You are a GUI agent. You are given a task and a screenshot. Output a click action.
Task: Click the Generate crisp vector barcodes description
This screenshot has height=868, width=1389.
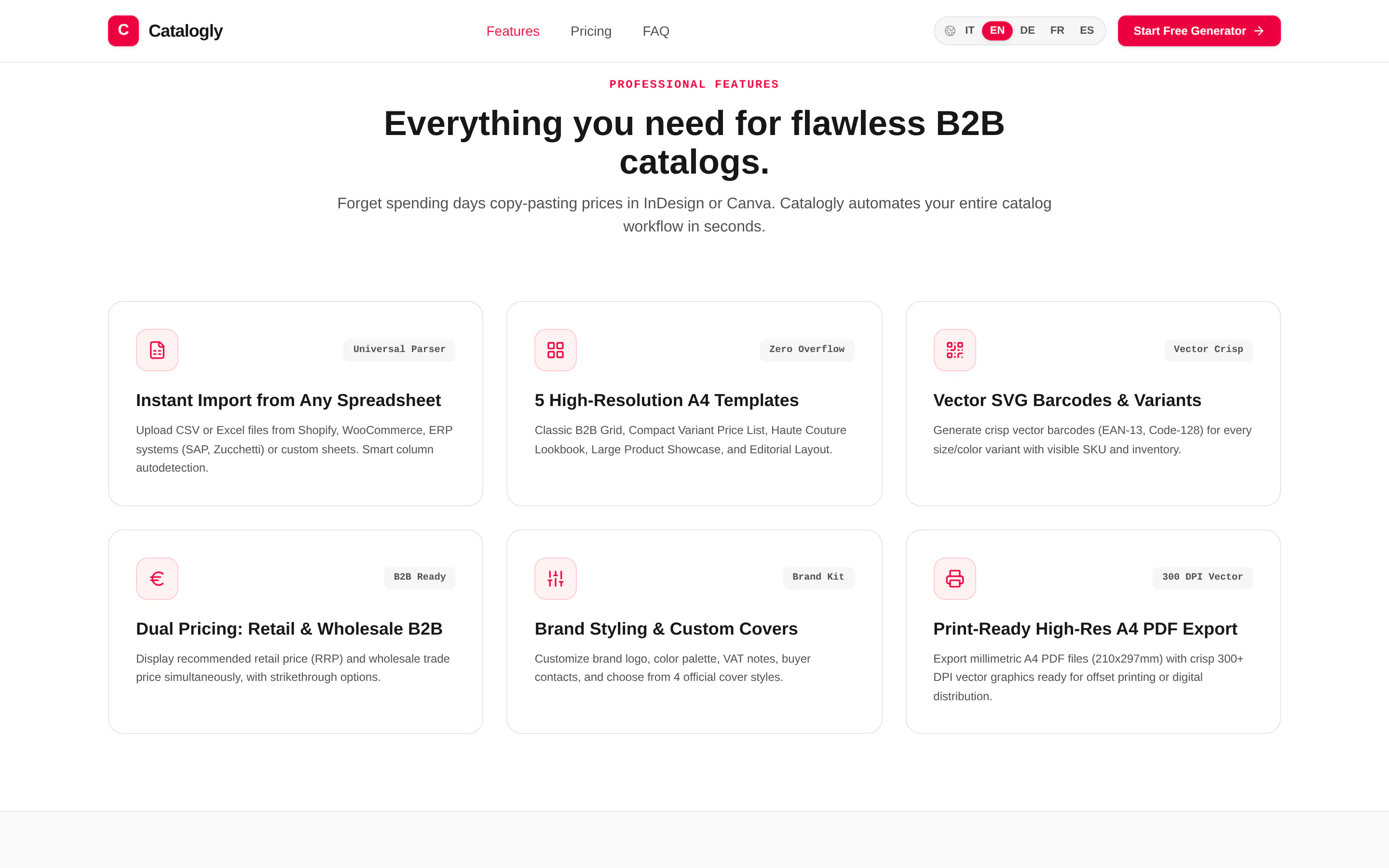[1092, 440]
